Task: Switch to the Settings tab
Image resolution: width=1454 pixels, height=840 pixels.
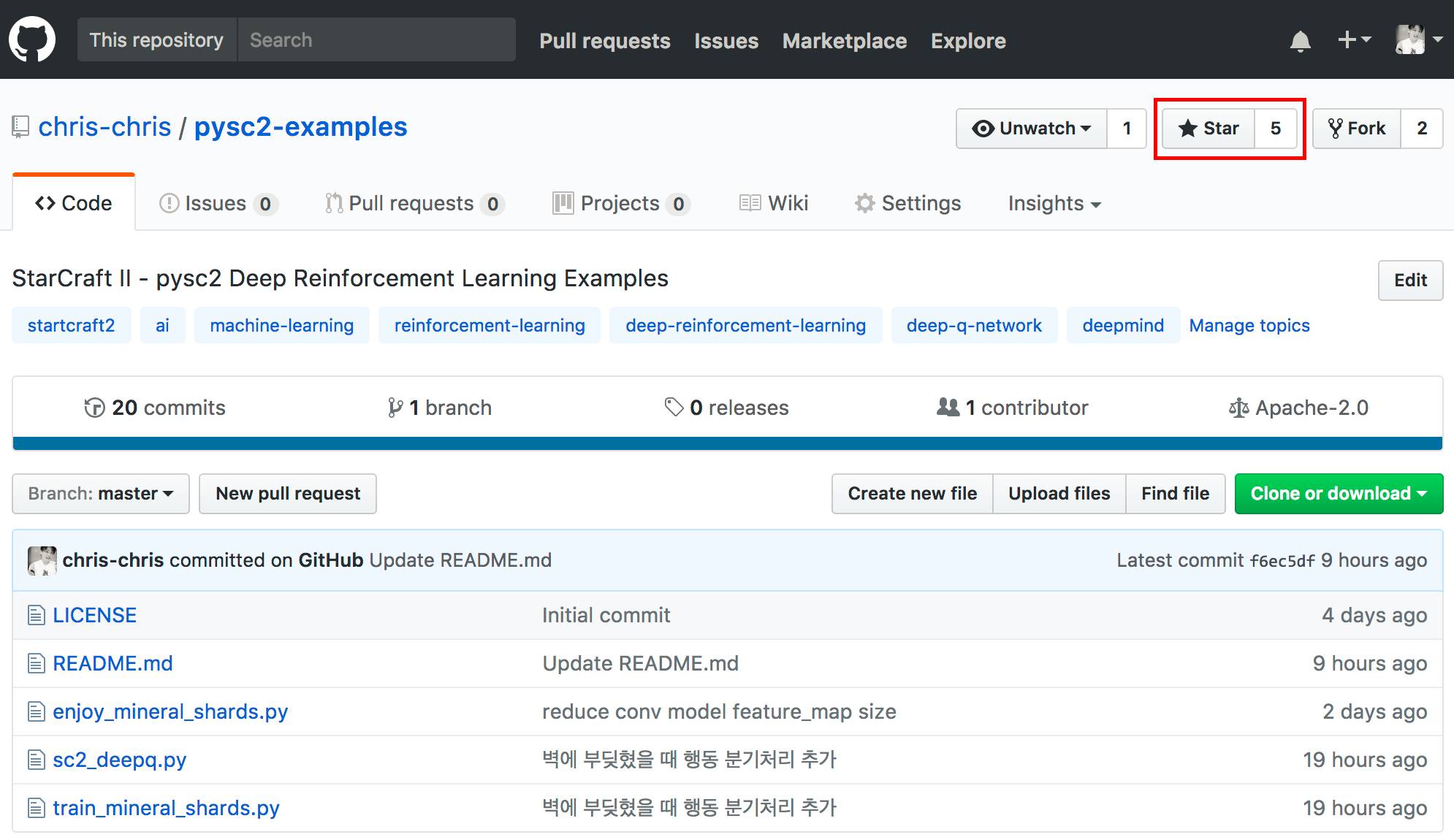Action: pyautogui.click(x=908, y=203)
